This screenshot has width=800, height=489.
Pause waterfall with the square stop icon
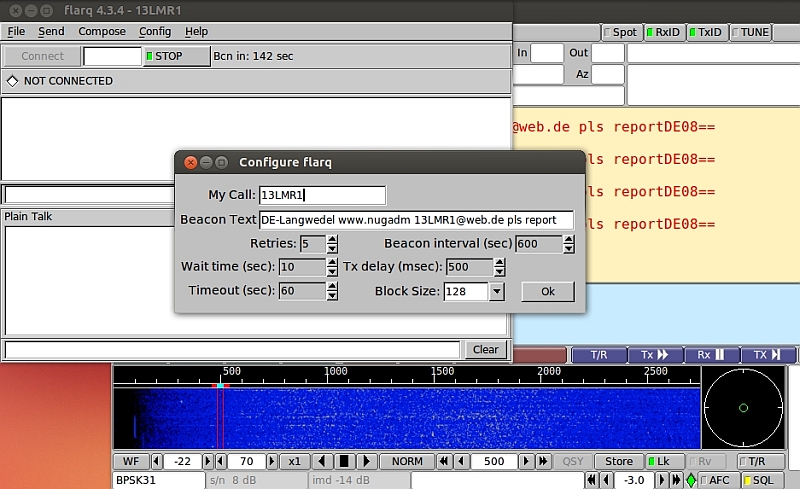344,461
